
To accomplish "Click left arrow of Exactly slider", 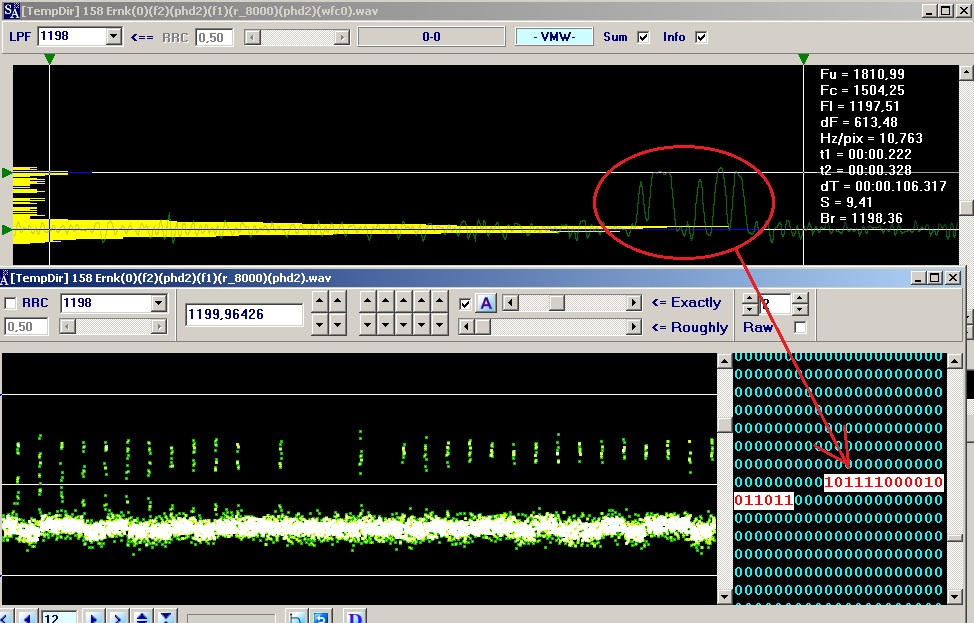I will [511, 302].
